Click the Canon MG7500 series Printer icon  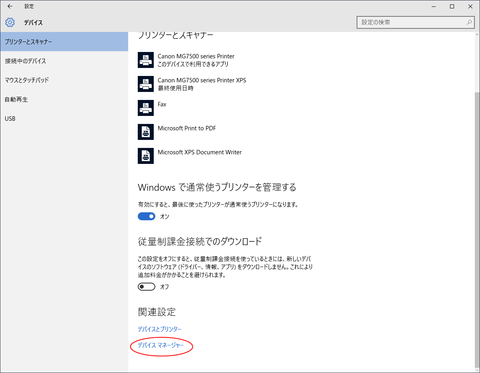coord(146,60)
